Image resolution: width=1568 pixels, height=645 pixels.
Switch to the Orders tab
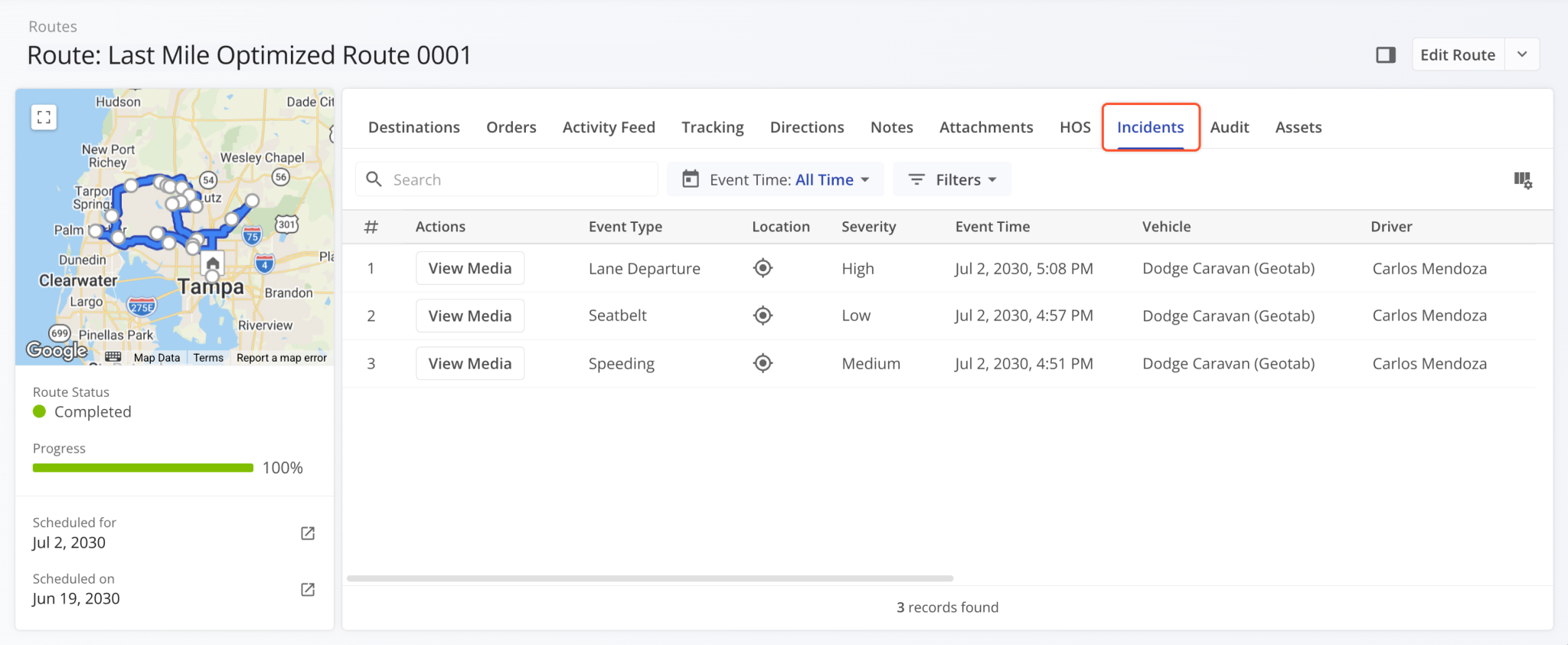click(x=511, y=127)
